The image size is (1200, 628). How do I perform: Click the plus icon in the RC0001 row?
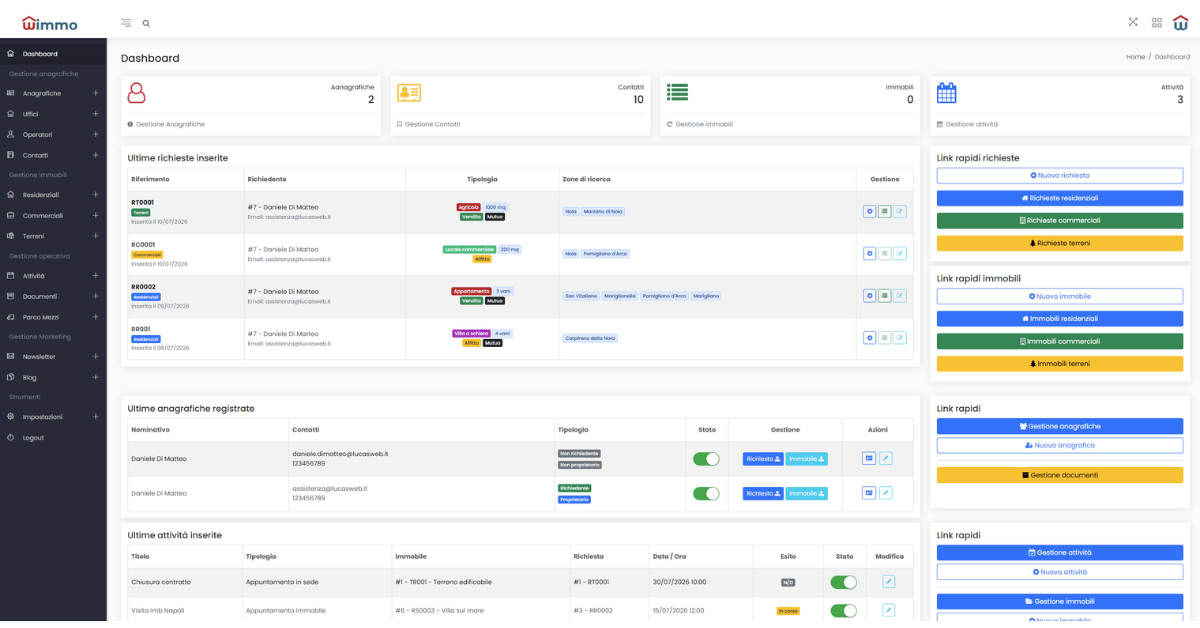coord(870,253)
